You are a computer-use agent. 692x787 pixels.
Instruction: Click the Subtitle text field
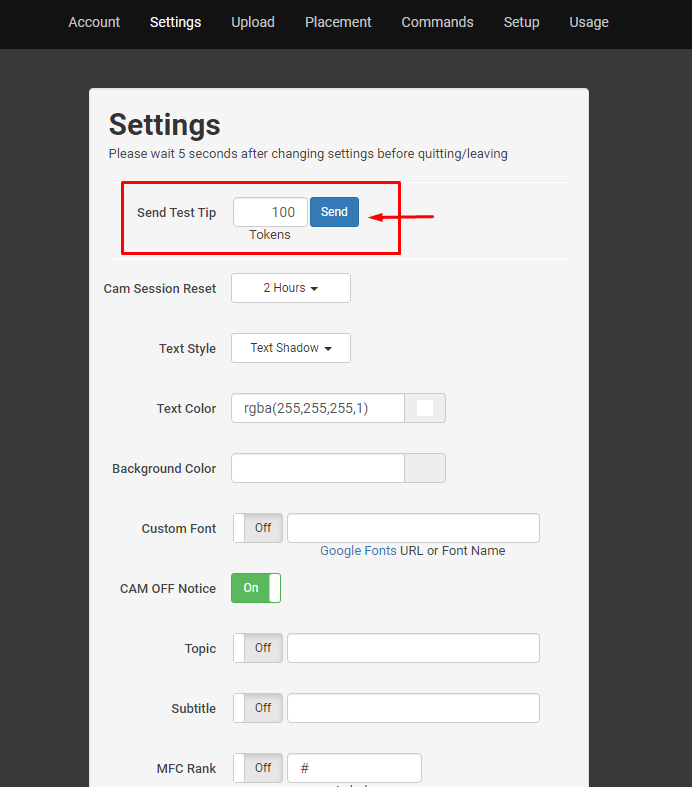(413, 708)
